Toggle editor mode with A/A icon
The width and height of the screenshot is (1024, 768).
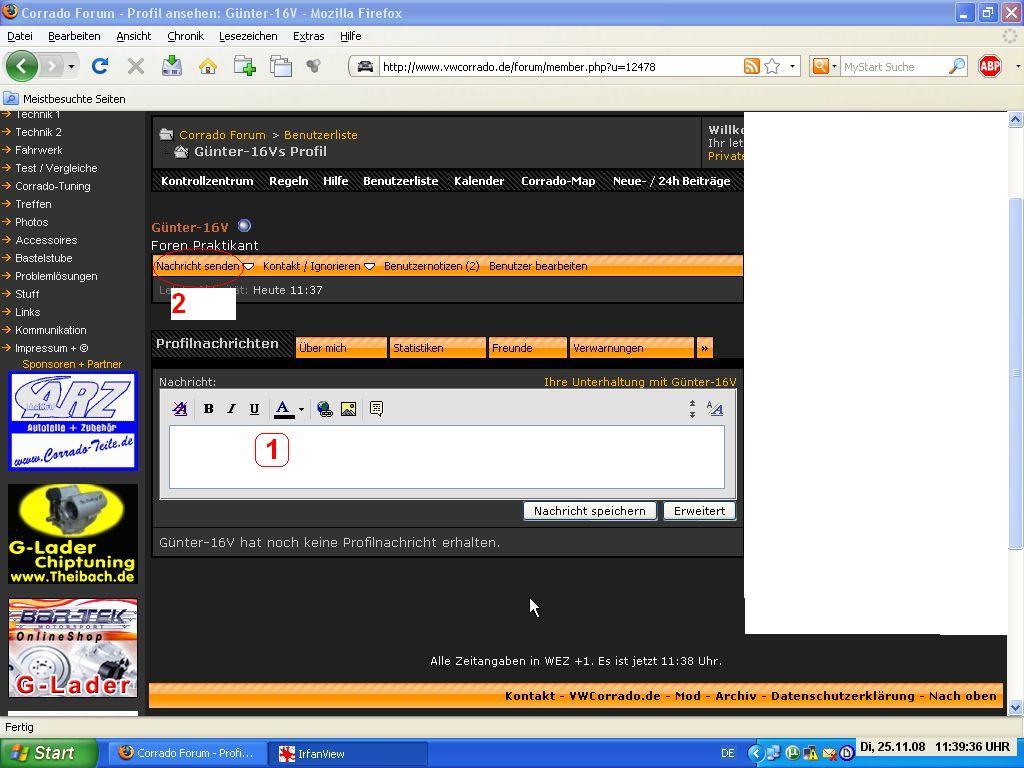(714, 409)
